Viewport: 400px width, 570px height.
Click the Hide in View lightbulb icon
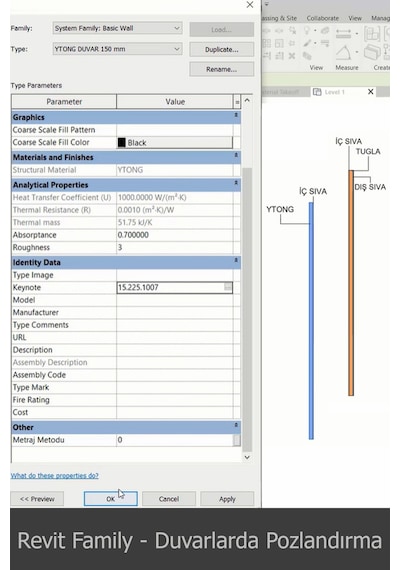point(307,31)
